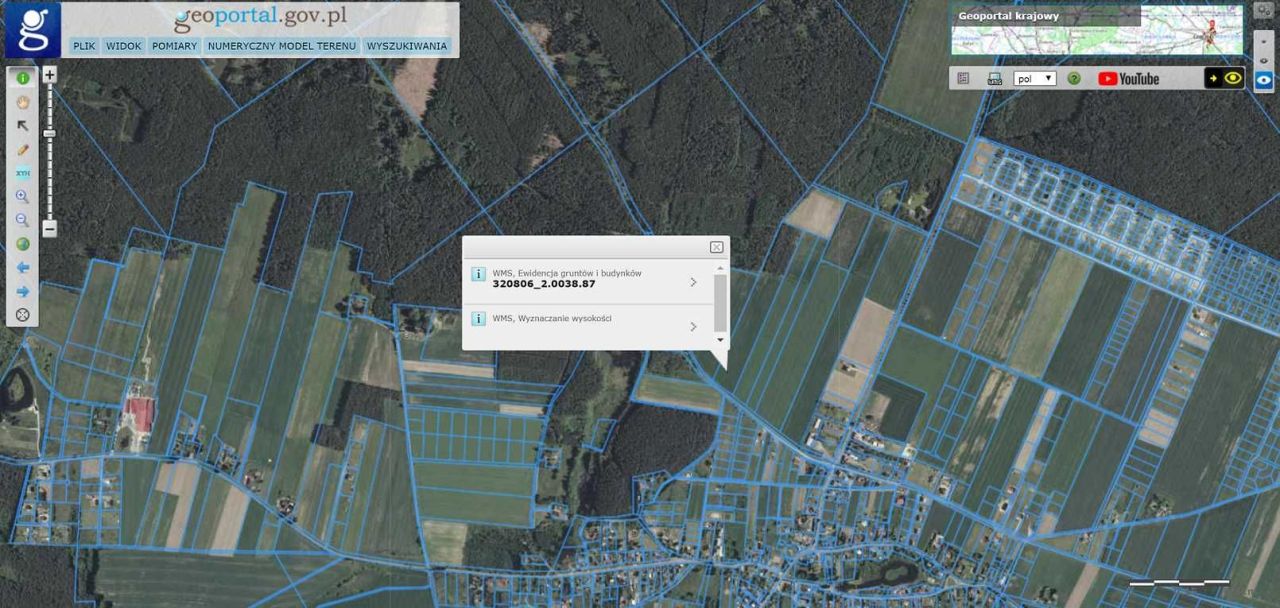Open the NUMERYCZNY MODEL TERENU menu

281,46
